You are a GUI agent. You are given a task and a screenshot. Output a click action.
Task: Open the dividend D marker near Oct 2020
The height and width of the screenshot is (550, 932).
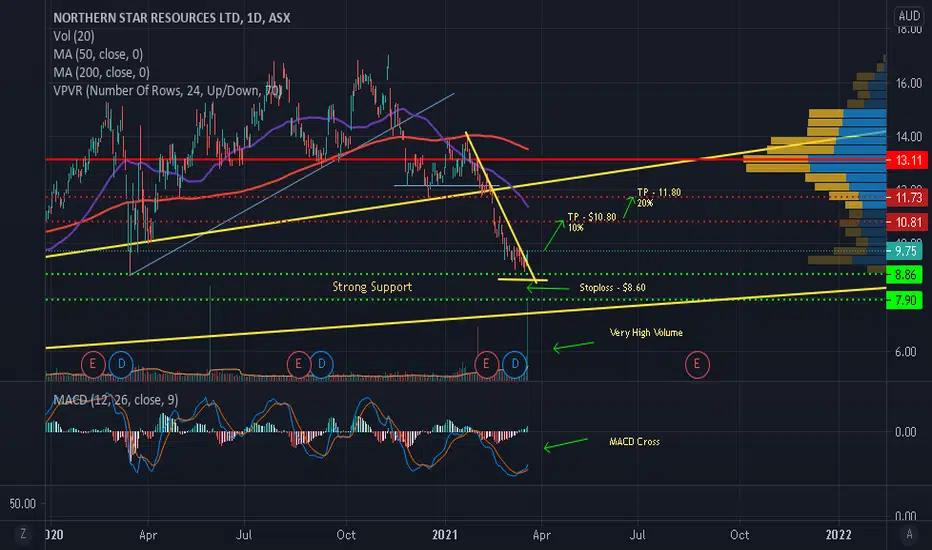coord(321,364)
